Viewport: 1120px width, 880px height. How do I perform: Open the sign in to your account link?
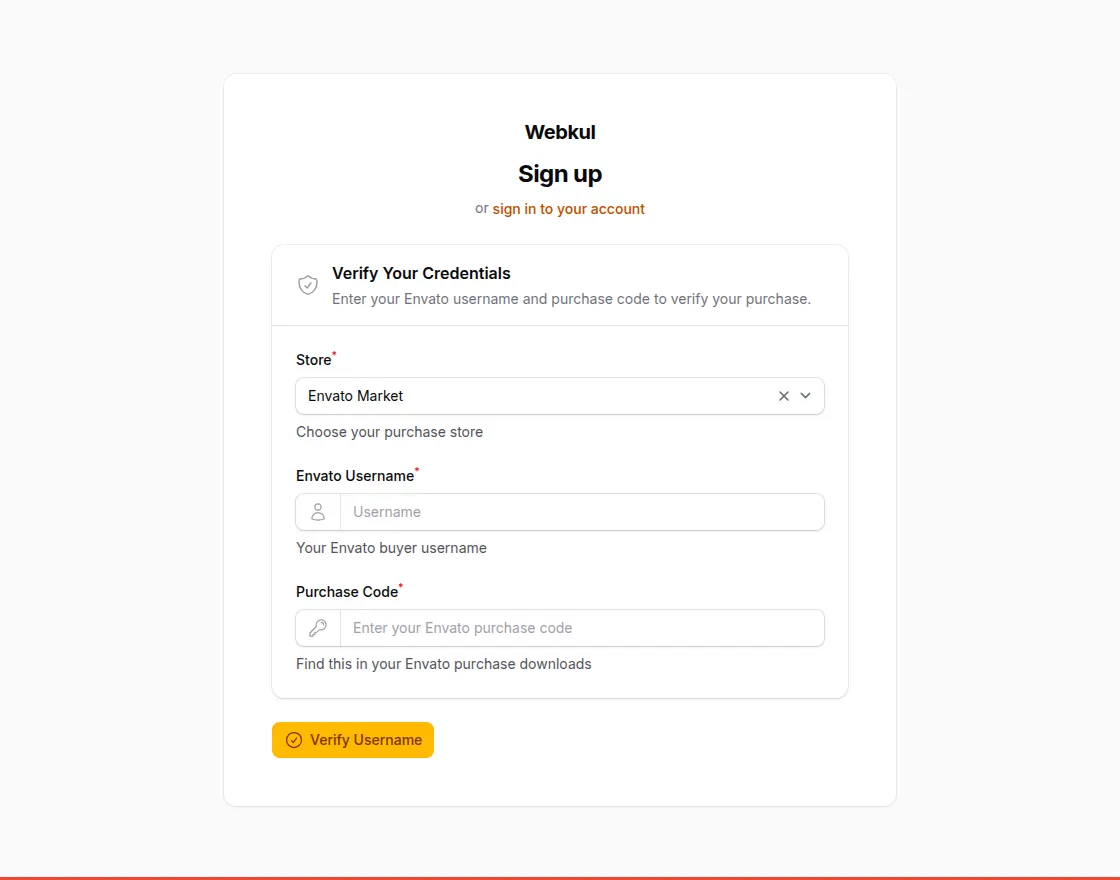pyautogui.click(x=569, y=208)
